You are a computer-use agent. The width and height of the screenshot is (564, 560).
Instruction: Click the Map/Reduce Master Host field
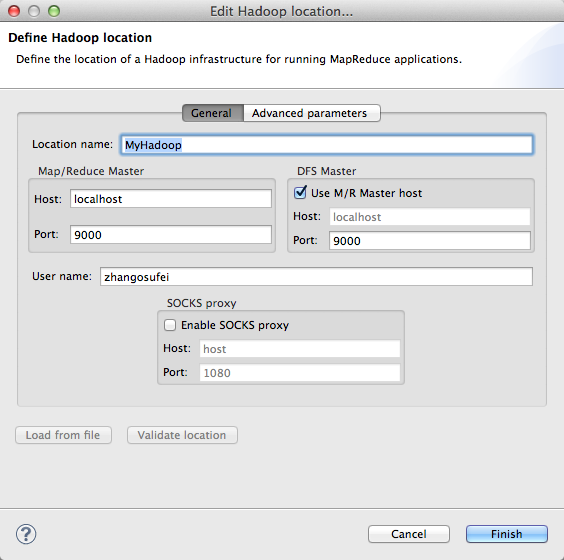(x=171, y=199)
